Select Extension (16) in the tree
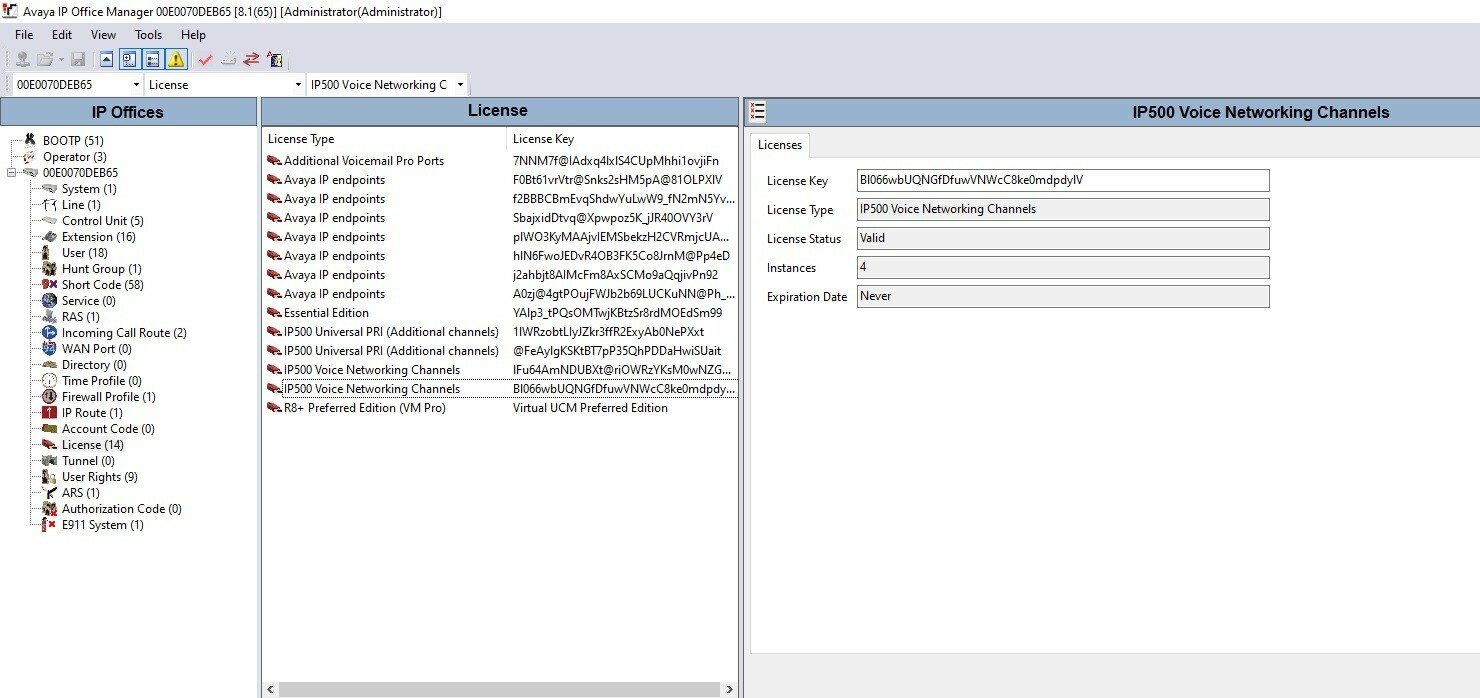Screen dimensions: 1480x698 pyautogui.click(x=99, y=237)
